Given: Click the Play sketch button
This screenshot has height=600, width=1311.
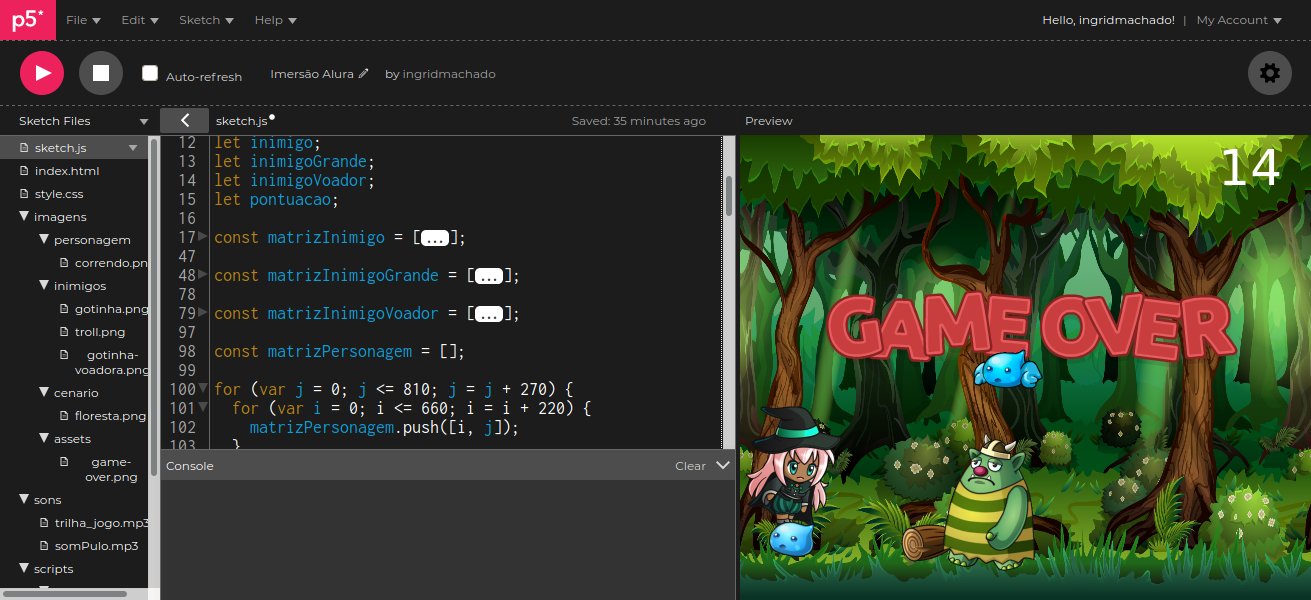Looking at the screenshot, I should 42,73.
